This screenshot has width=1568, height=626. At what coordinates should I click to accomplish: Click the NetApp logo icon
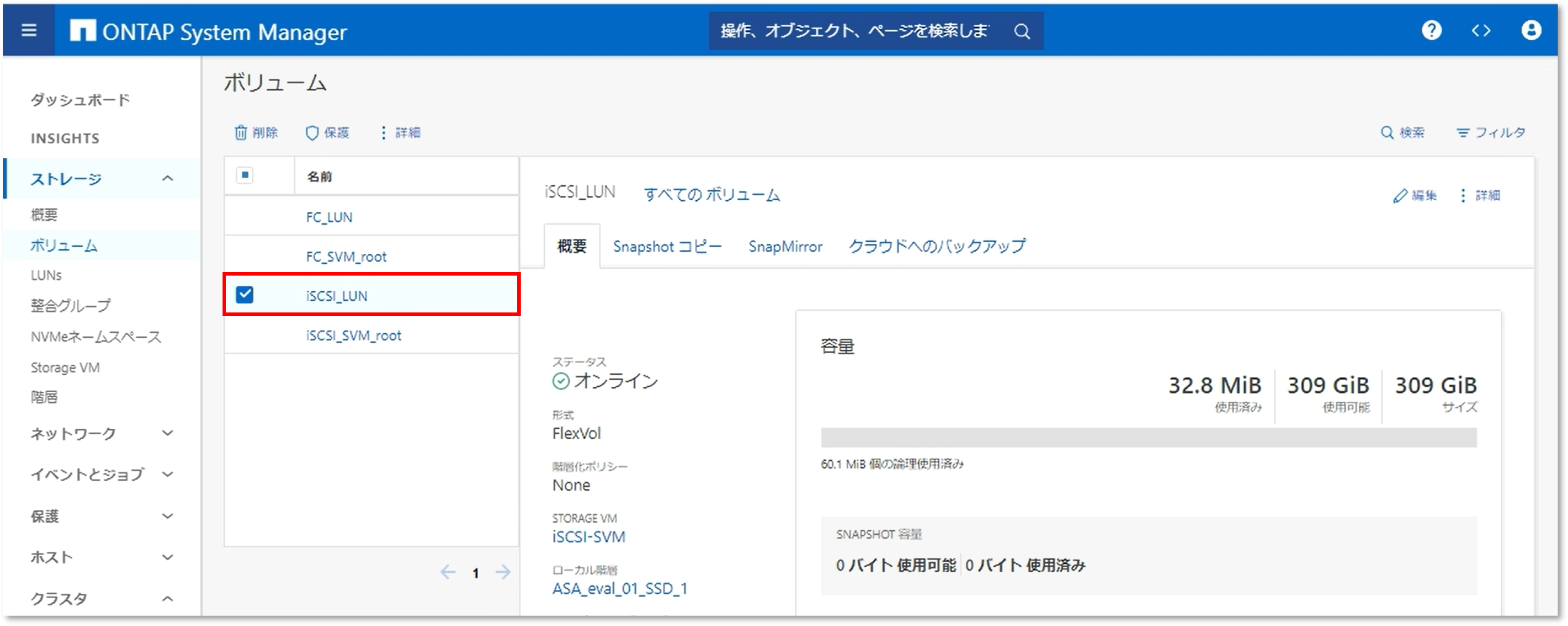(x=82, y=30)
